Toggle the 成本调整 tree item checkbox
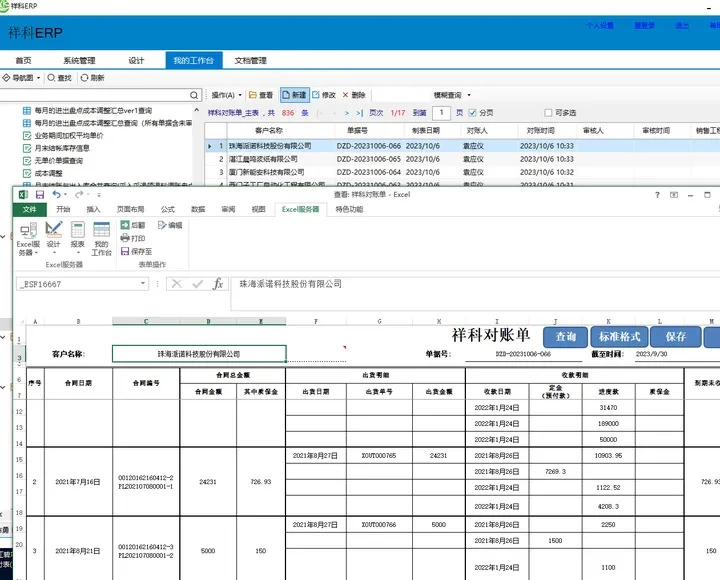720x580 pixels. pos(27,172)
